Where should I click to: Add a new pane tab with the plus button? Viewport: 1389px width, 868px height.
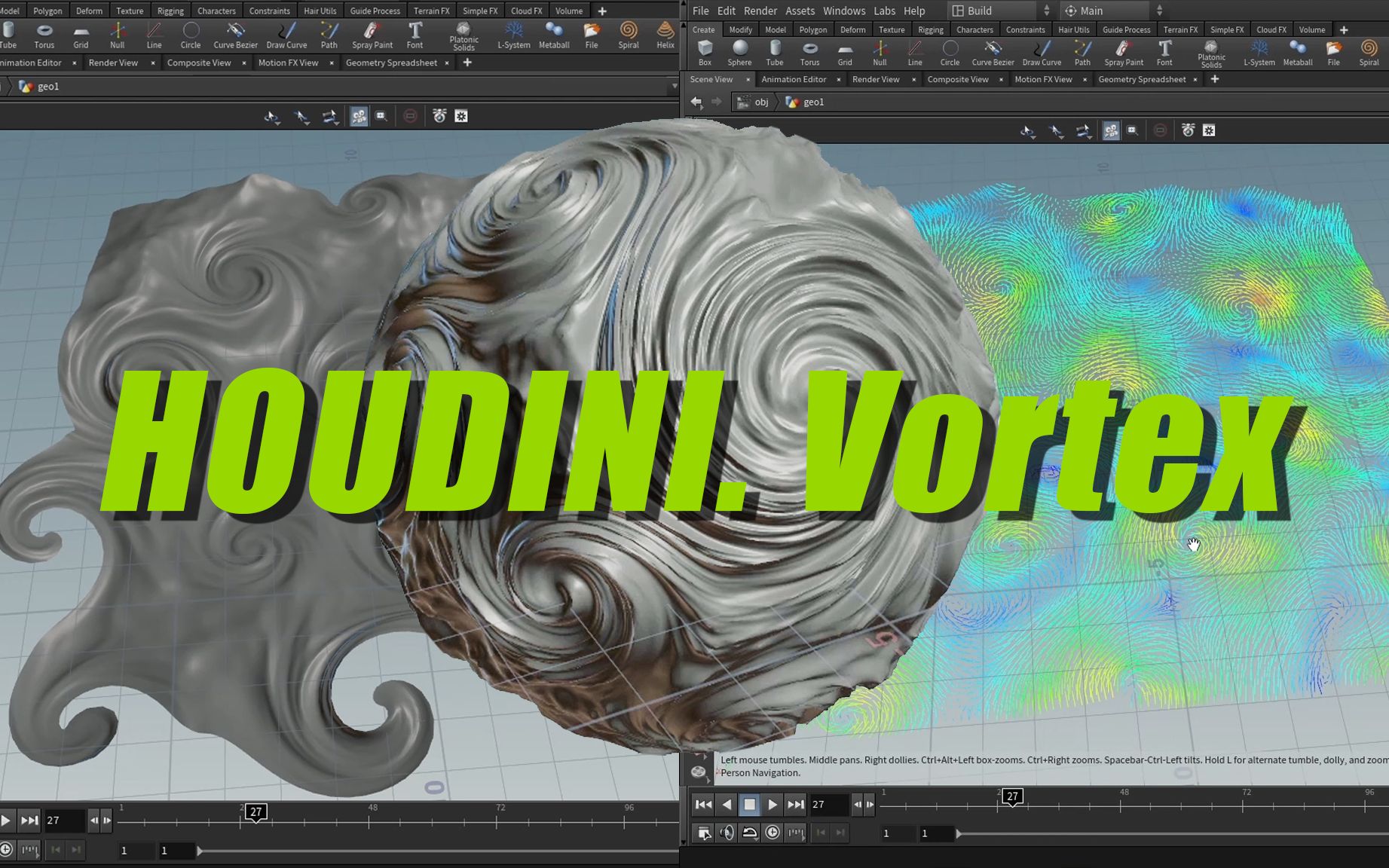pos(1215,79)
